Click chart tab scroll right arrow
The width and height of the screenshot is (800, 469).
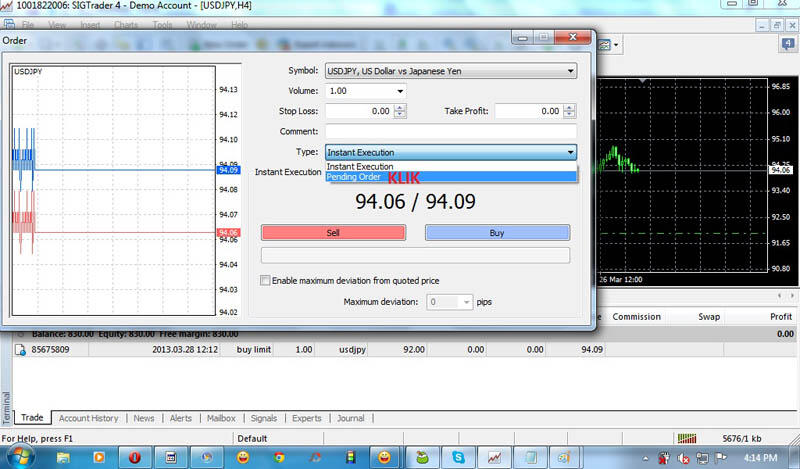click(792, 295)
